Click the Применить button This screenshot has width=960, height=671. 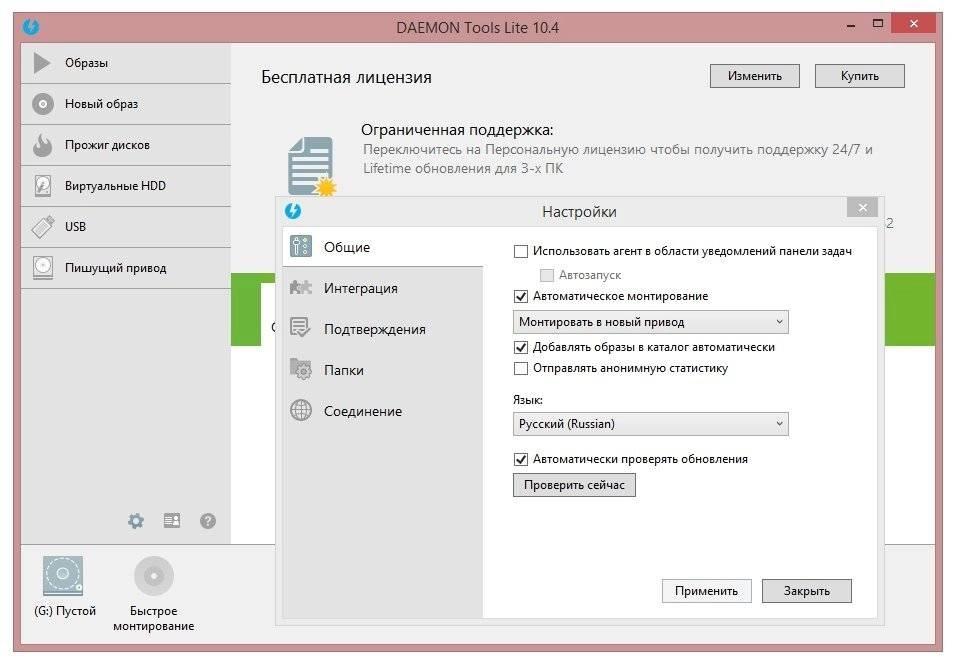(707, 591)
